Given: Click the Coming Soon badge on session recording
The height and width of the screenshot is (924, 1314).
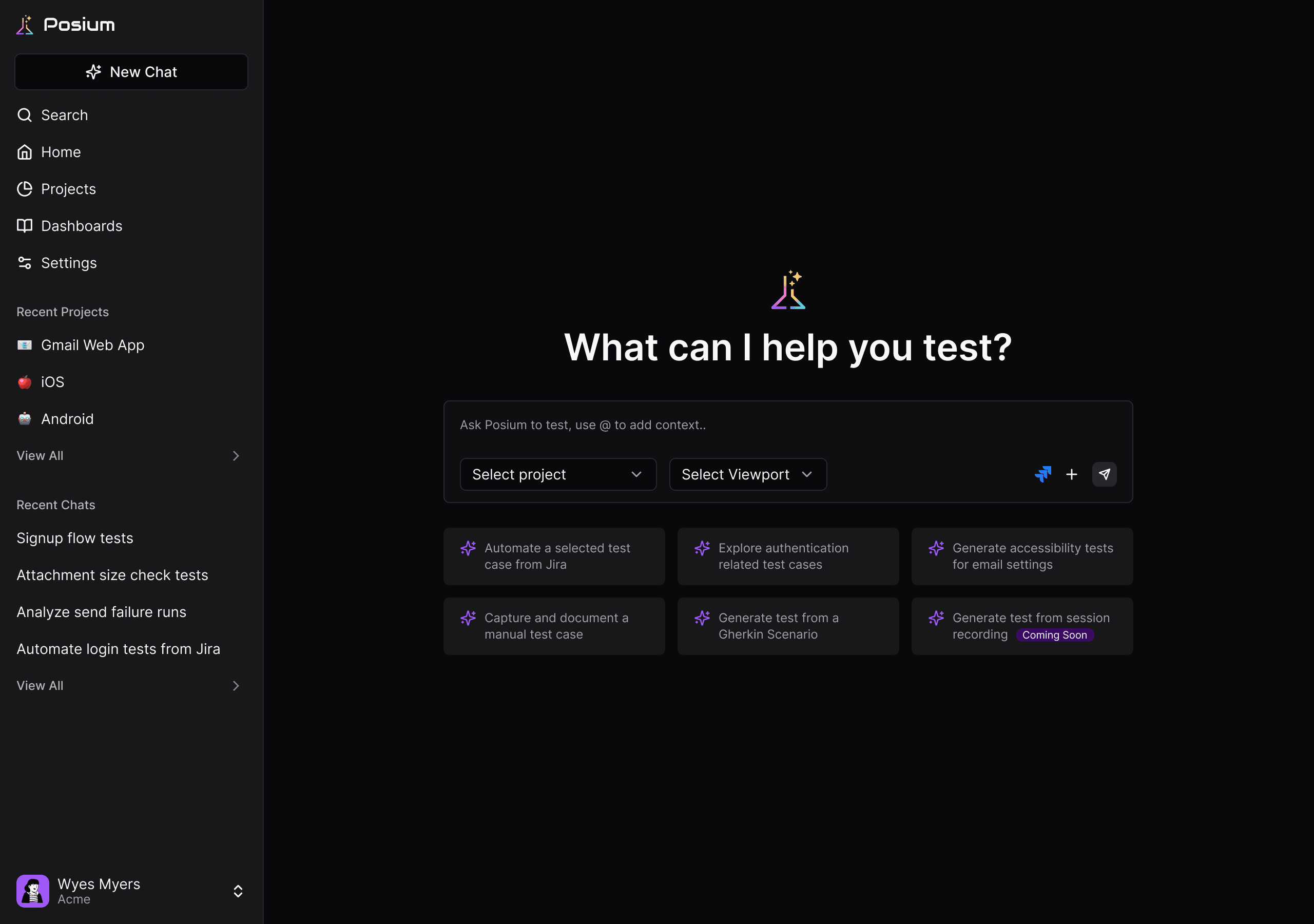Looking at the screenshot, I should [x=1055, y=635].
